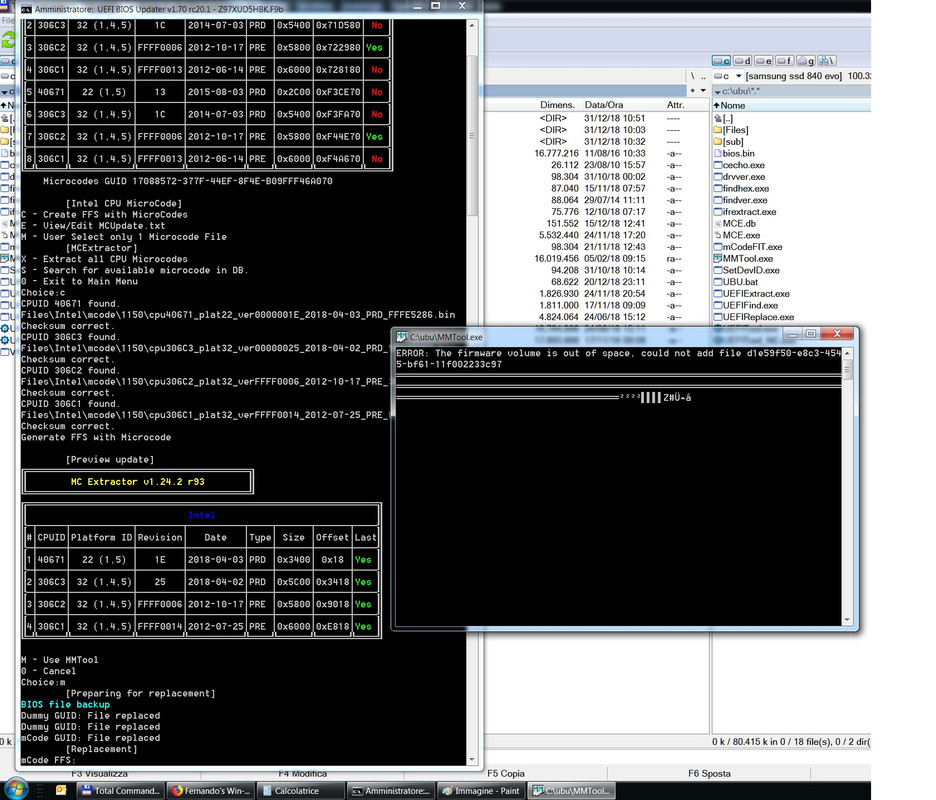Click the F5 Copia function button
This screenshot has height=800, width=936.
click(506, 773)
